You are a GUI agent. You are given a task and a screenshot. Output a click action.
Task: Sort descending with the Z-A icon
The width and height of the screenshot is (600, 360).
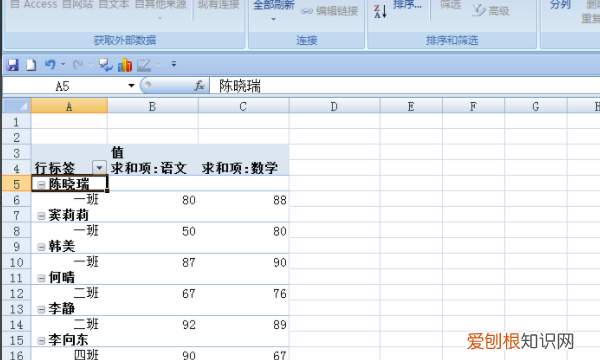[380, 11]
